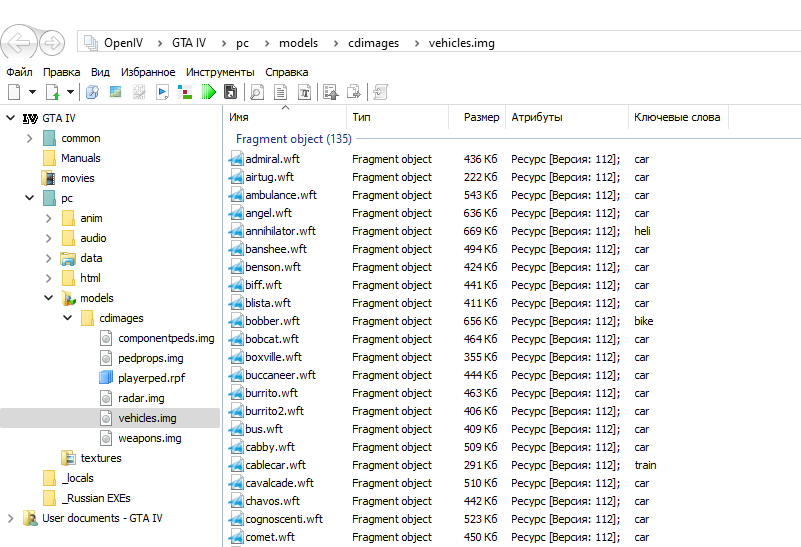The width and height of the screenshot is (801, 547).
Task: Click the text document toolbar icon
Action: [280, 92]
